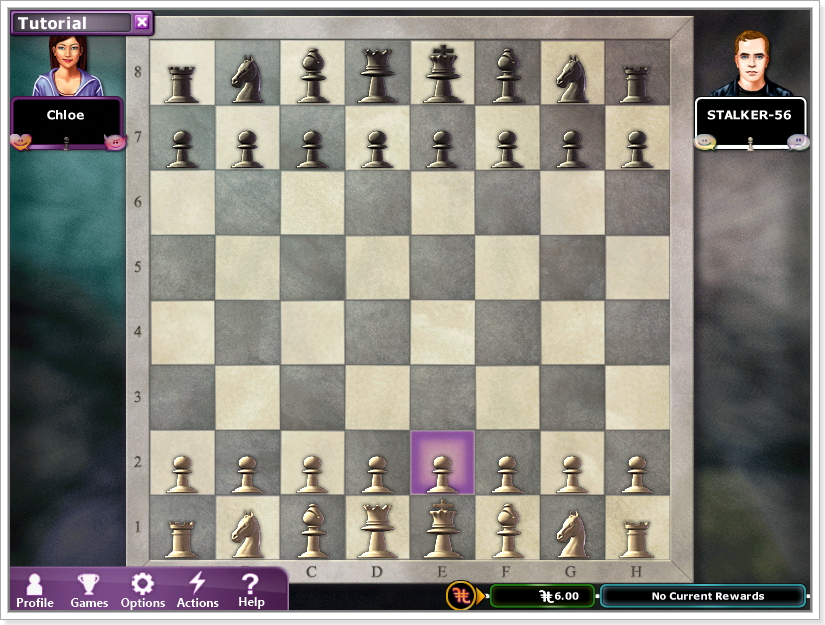This screenshot has height=625, width=825.
Task: Close the Tutorial panel
Action: [x=142, y=22]
